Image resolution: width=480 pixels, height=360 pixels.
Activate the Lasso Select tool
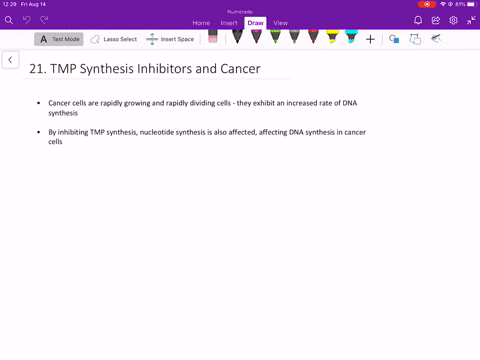point(114,39)
